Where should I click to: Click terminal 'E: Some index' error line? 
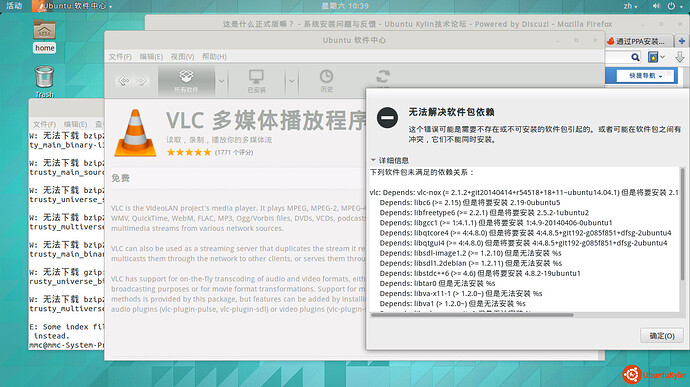[67, 327]
